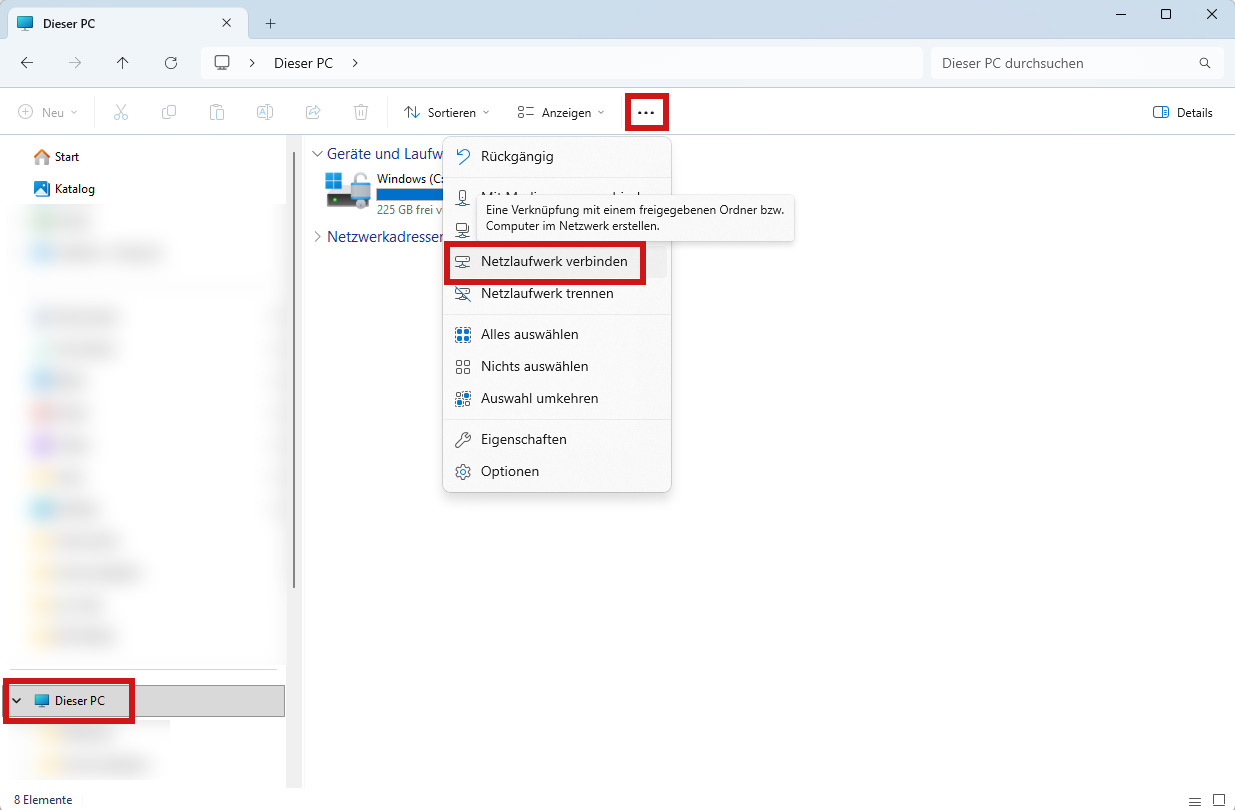Open a new tab with plus button

(270, 23)
